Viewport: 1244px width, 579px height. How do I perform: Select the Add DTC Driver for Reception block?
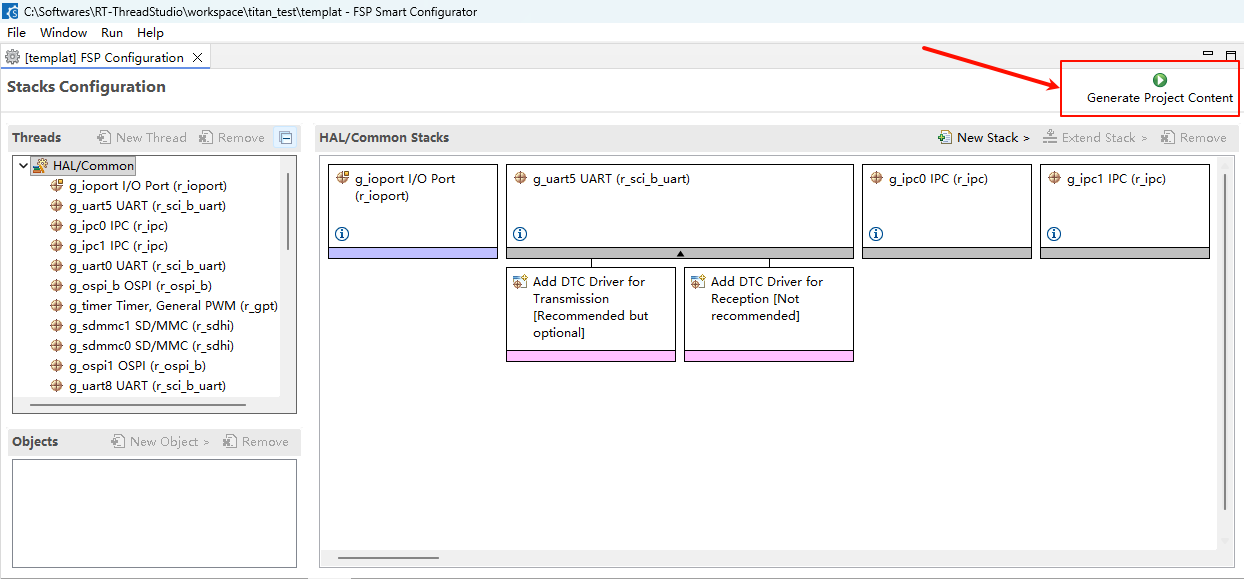click(x=768, y=299)
